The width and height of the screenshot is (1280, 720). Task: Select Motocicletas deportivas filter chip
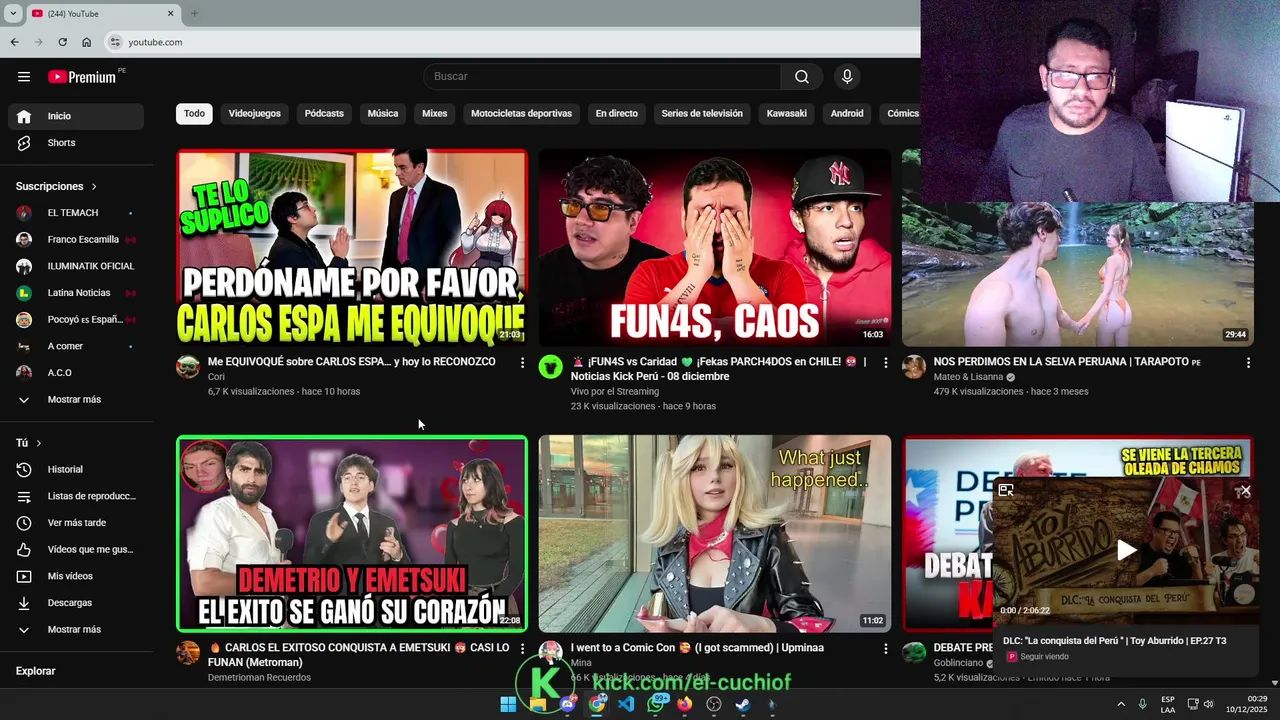(x=521, y=113)
